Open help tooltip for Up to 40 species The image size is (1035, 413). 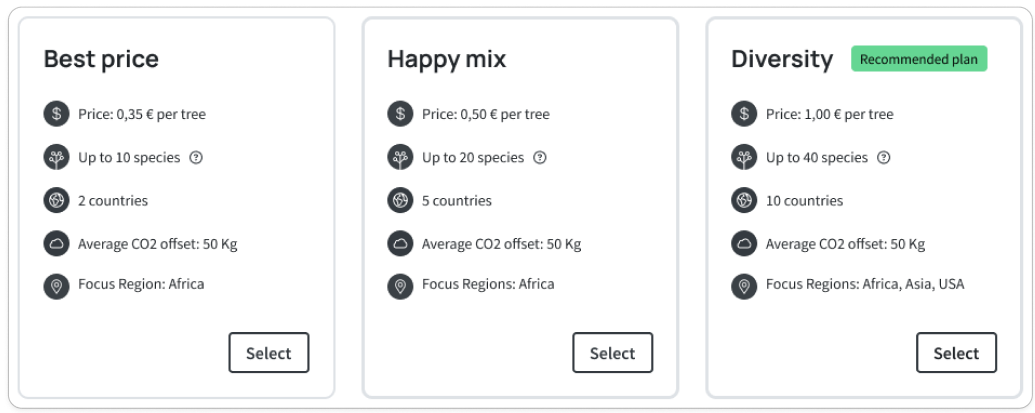click(884, 158)
